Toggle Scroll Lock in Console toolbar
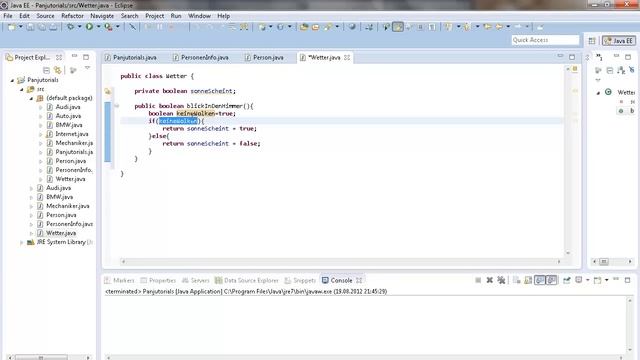Screen dimensions: 640x360 coord(528,280)
